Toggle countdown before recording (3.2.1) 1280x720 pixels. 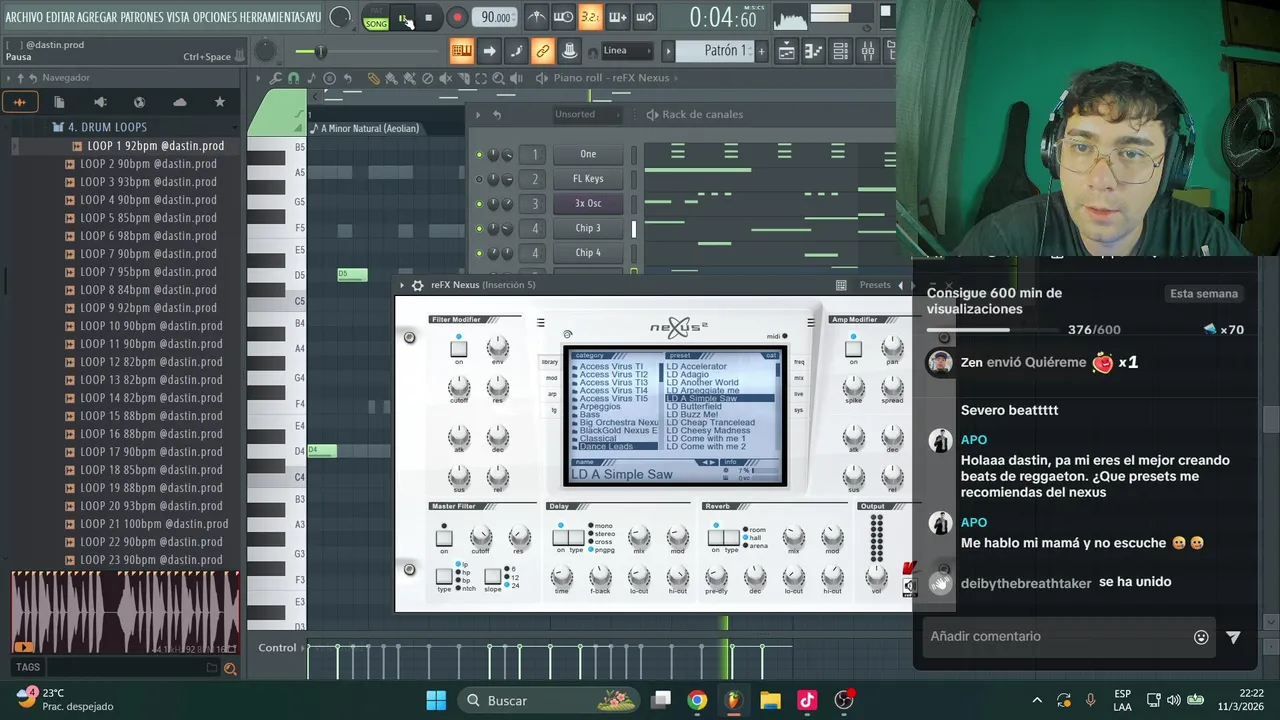[590, 17]
